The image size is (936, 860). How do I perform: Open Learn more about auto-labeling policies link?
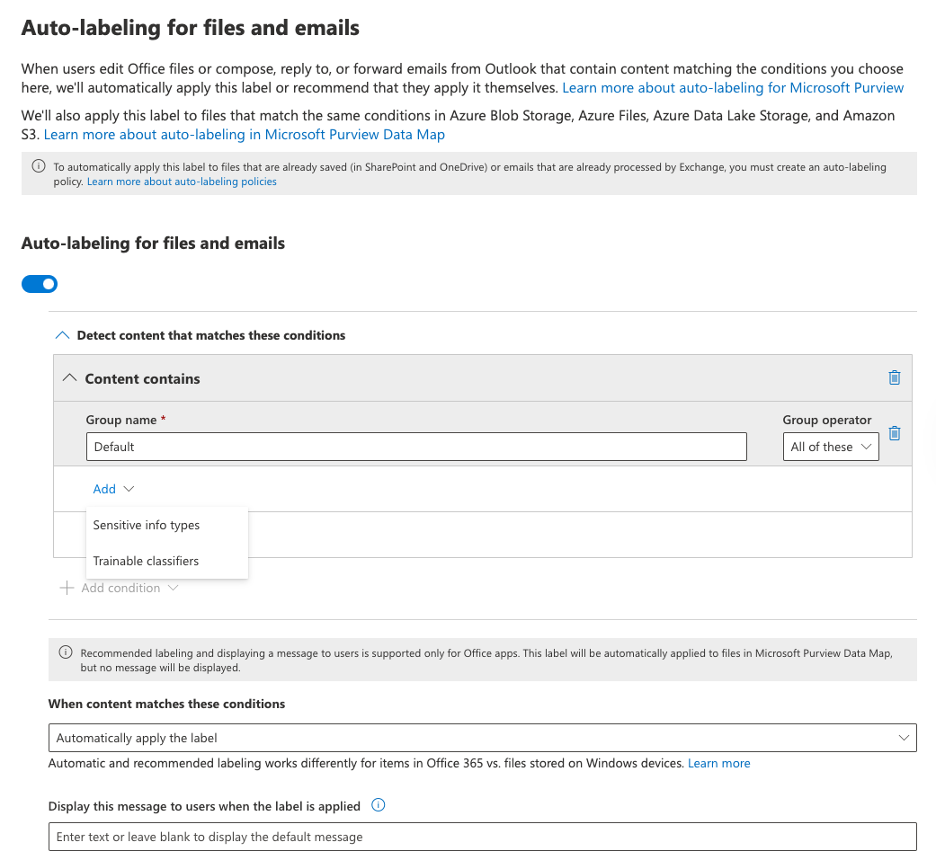pos(181,182)
